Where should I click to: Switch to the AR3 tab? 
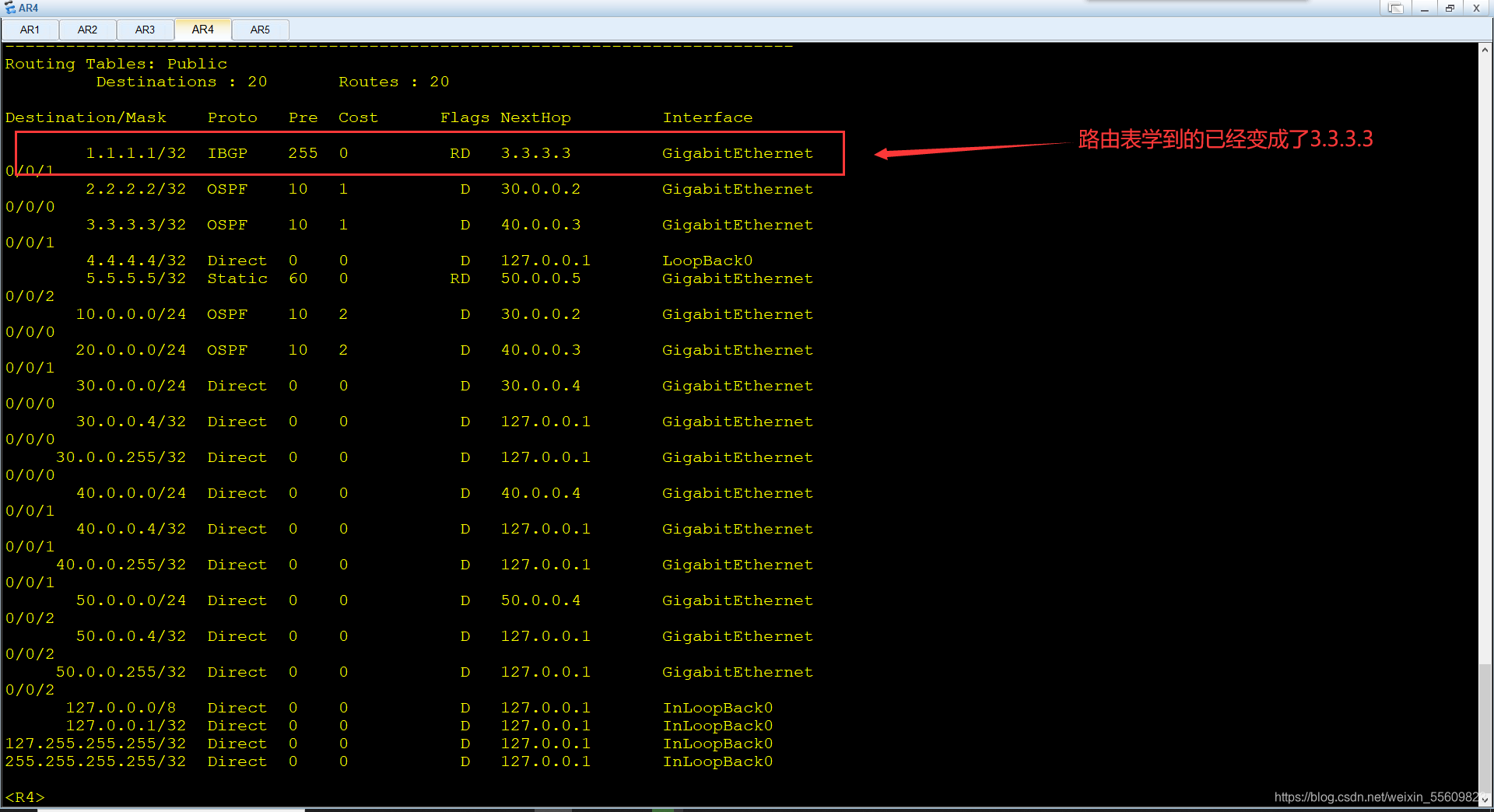[145, 30]
